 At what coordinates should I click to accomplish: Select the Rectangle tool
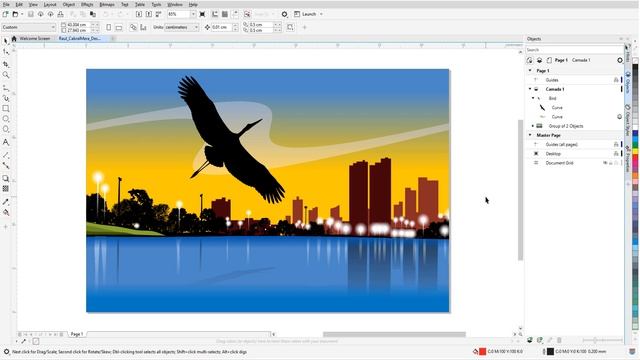click(x=6, y=109)
